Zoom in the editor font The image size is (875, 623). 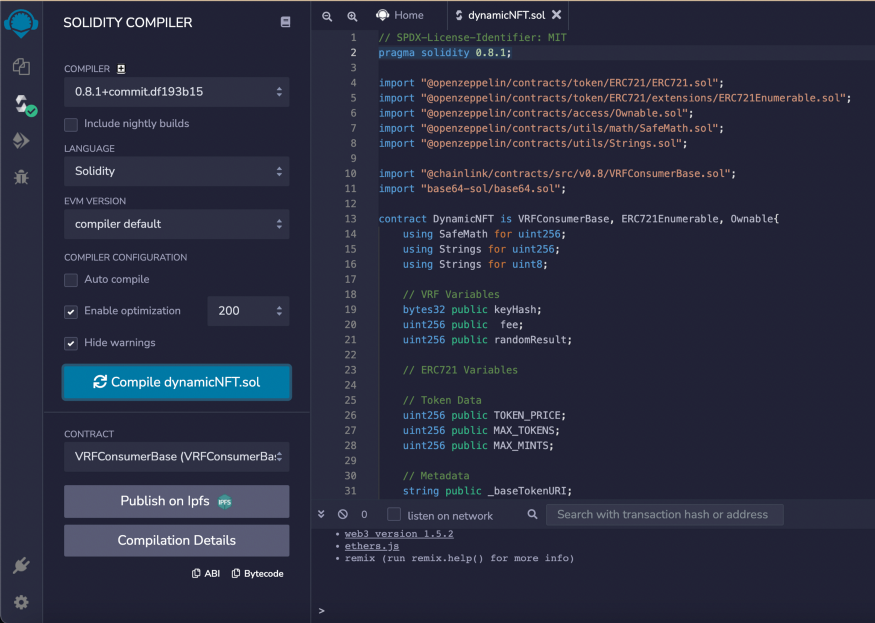click(x=352, y=16)
